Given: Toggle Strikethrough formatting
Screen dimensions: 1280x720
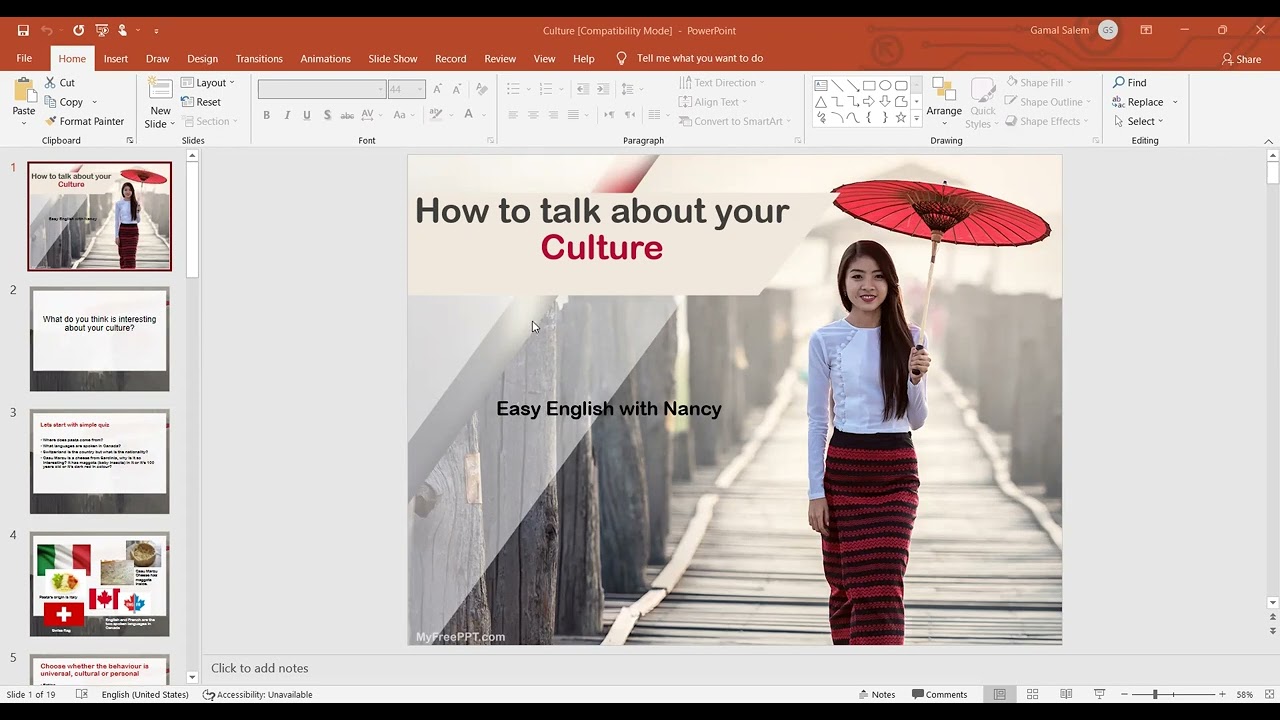Looking at the screenshot, I should [347, 115].
